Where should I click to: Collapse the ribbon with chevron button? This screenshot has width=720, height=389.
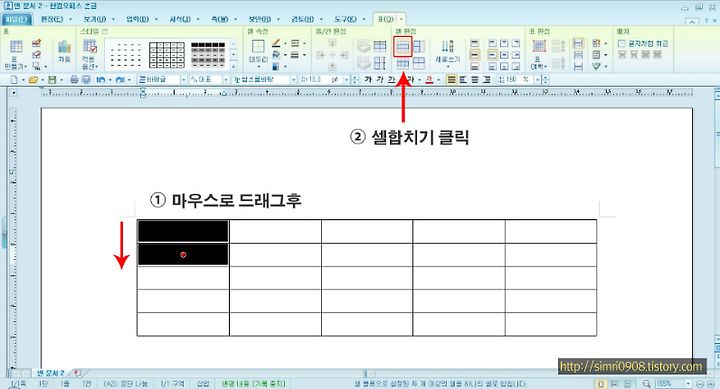(692, 21)
